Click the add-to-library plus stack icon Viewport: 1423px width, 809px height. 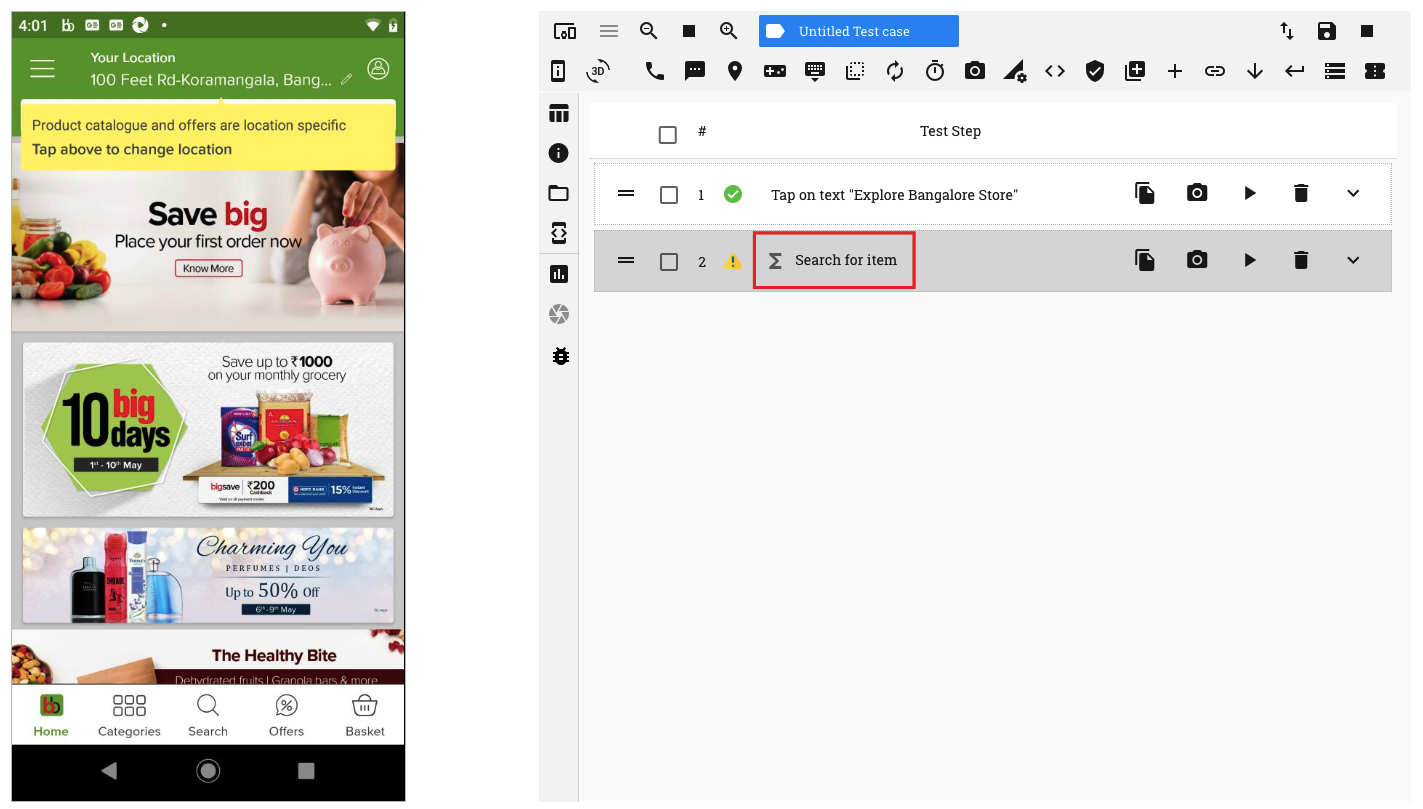click(1135, 71)
